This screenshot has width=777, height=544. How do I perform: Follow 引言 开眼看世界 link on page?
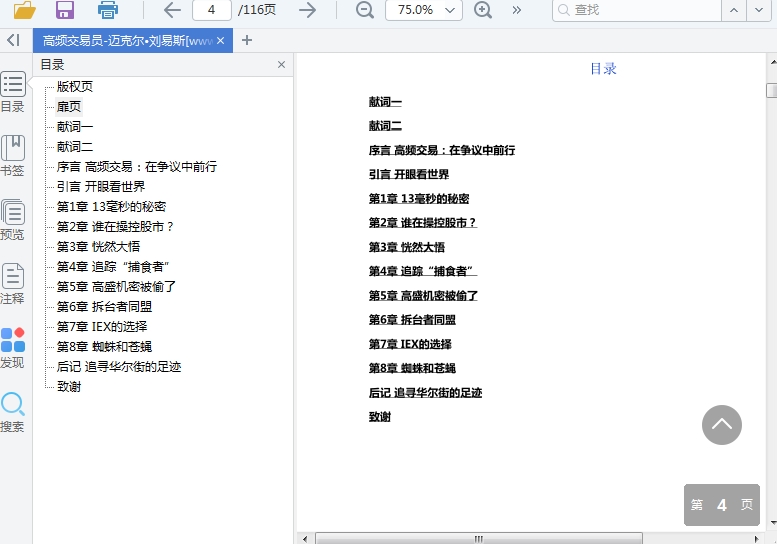click(x=409, y=174)
